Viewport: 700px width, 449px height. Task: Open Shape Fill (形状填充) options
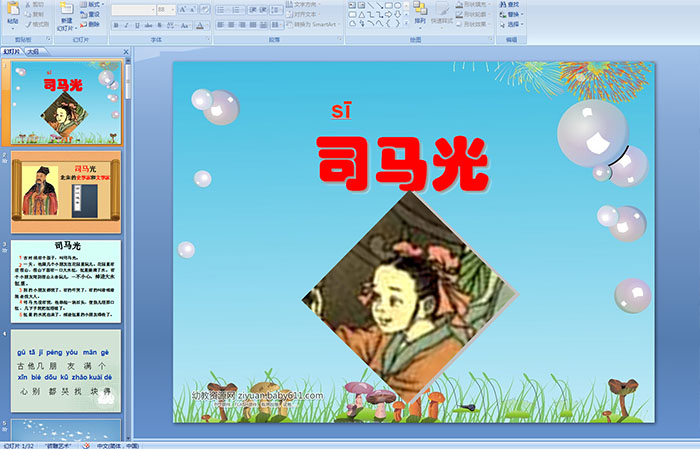(474, 4)
